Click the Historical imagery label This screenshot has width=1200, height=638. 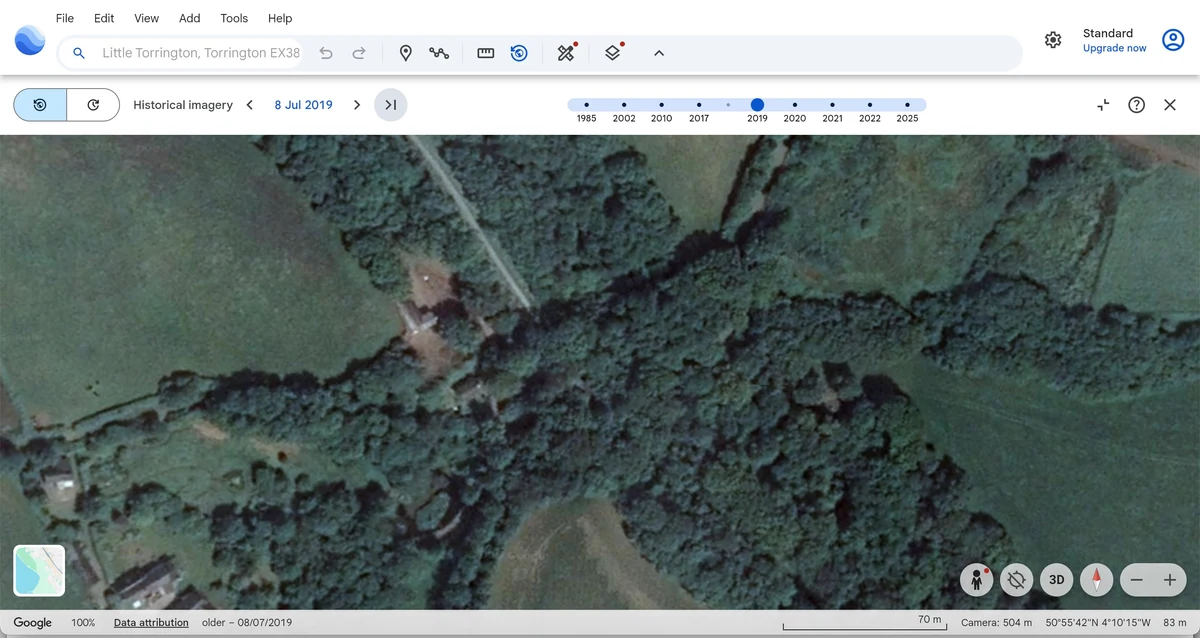coord(183,105)
